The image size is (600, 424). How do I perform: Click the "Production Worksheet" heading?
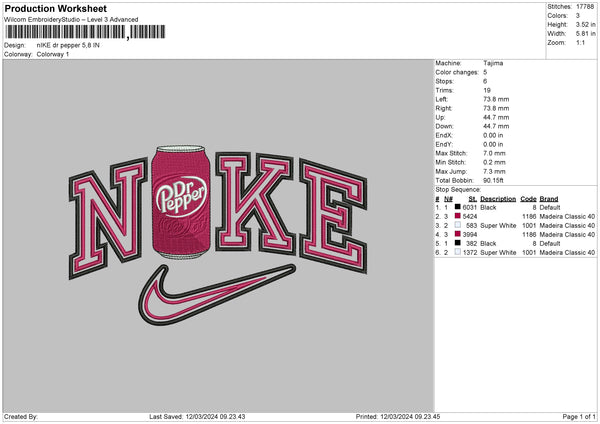[56, 8]
